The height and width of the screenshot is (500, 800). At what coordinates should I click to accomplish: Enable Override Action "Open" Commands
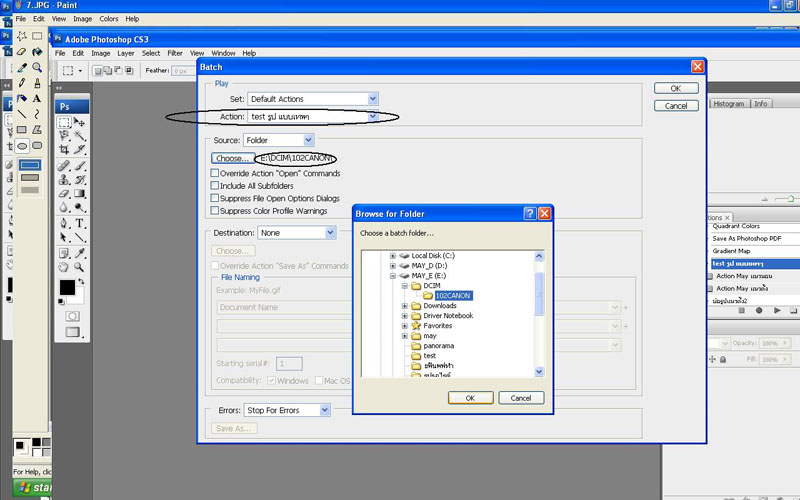point(215,173)
